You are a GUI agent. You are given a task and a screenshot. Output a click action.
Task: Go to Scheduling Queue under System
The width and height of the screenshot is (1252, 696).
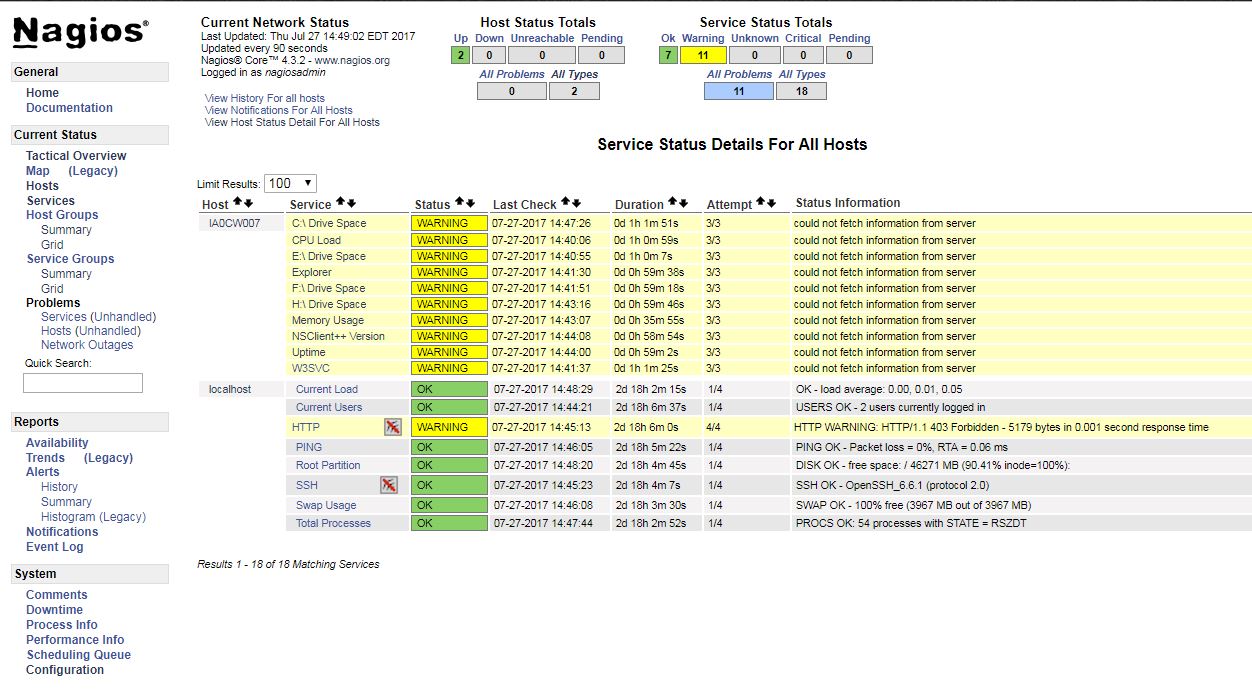click(79, 655)
